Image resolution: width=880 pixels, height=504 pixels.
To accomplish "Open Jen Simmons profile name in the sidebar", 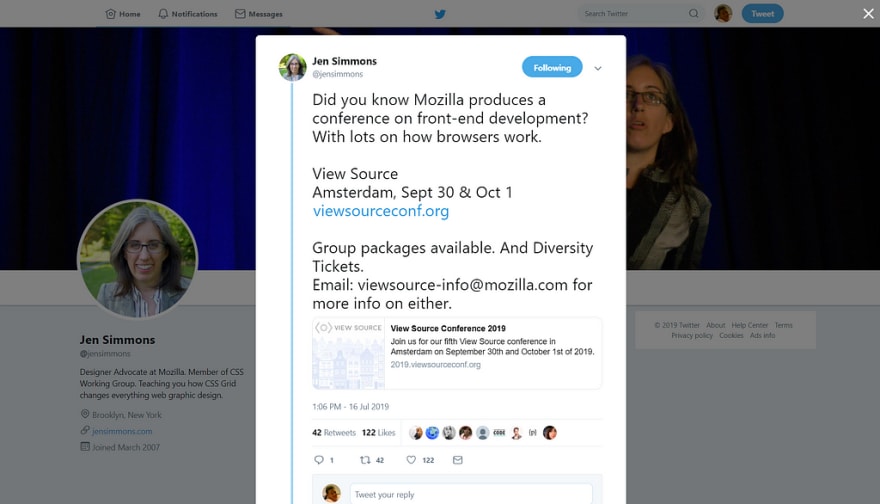I will point(117,340).
